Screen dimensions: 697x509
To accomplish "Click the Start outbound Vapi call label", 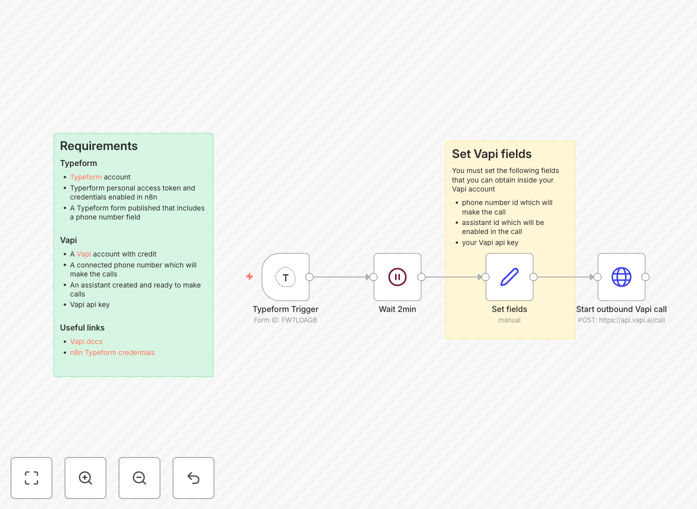I will [621, 309].
